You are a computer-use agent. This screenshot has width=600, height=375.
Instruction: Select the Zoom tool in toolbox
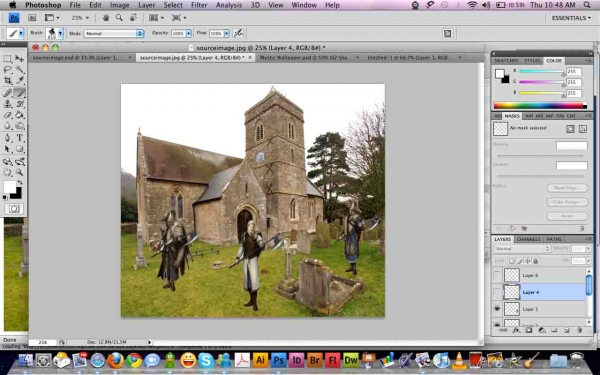(20, 173)
